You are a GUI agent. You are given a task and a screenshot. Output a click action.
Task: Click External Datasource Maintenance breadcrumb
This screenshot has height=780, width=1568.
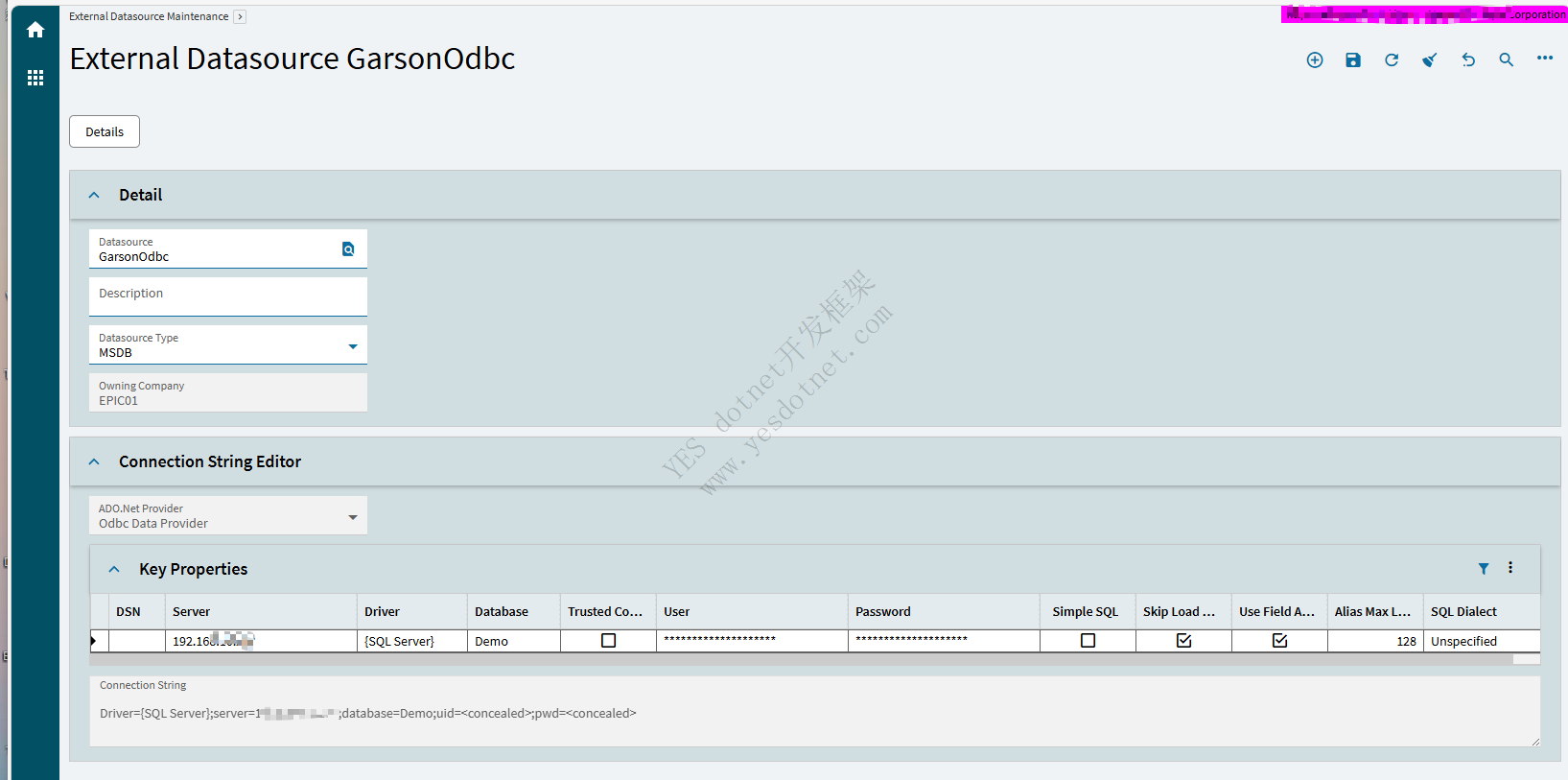pos(149,16)
